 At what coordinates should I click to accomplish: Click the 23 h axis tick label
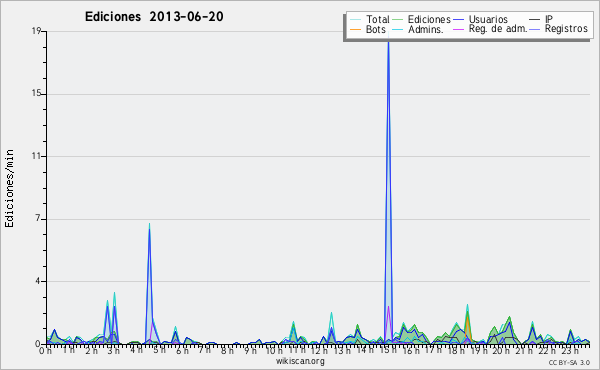point(570,350)
